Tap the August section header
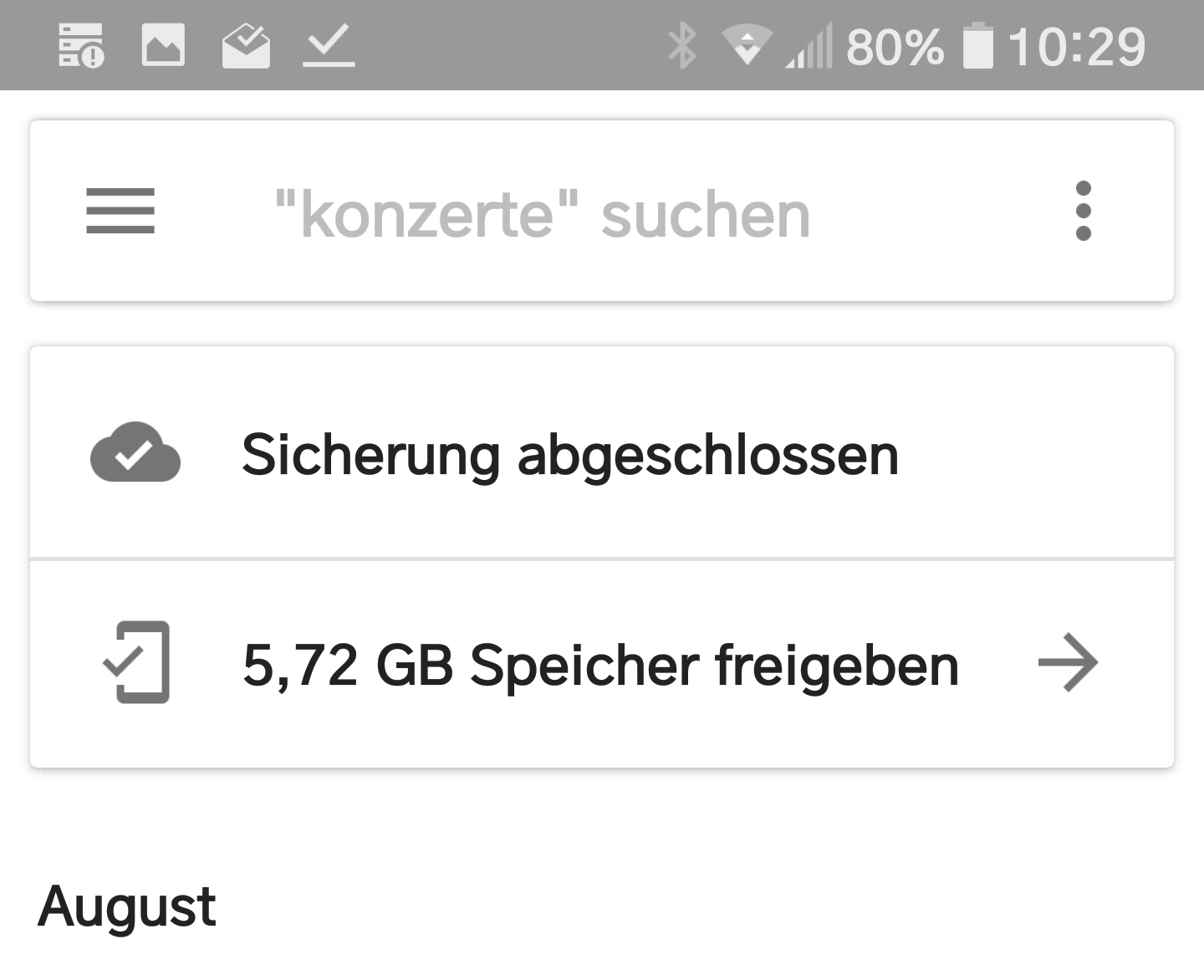Viewport: 1204px width, 980px height. tap(127, 906)
